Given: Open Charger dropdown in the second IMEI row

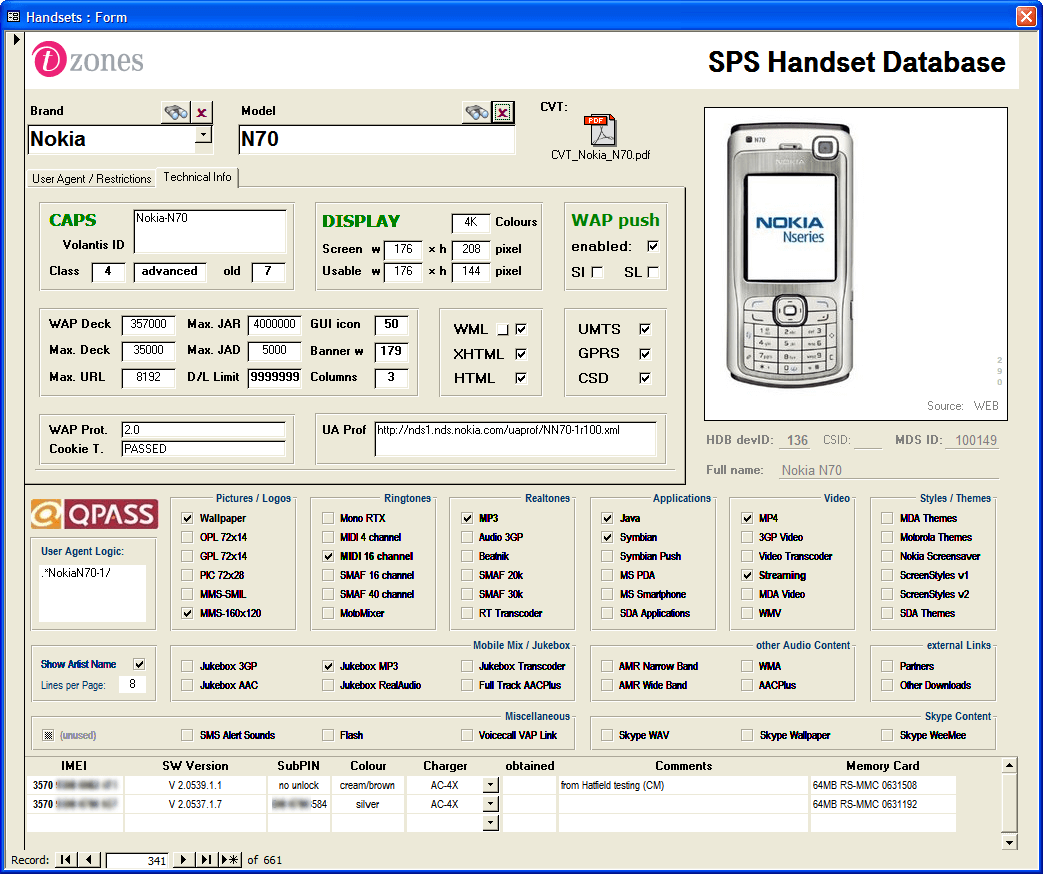Looking at the screenshot, I should pyautogui.click(x=490, y=804).
